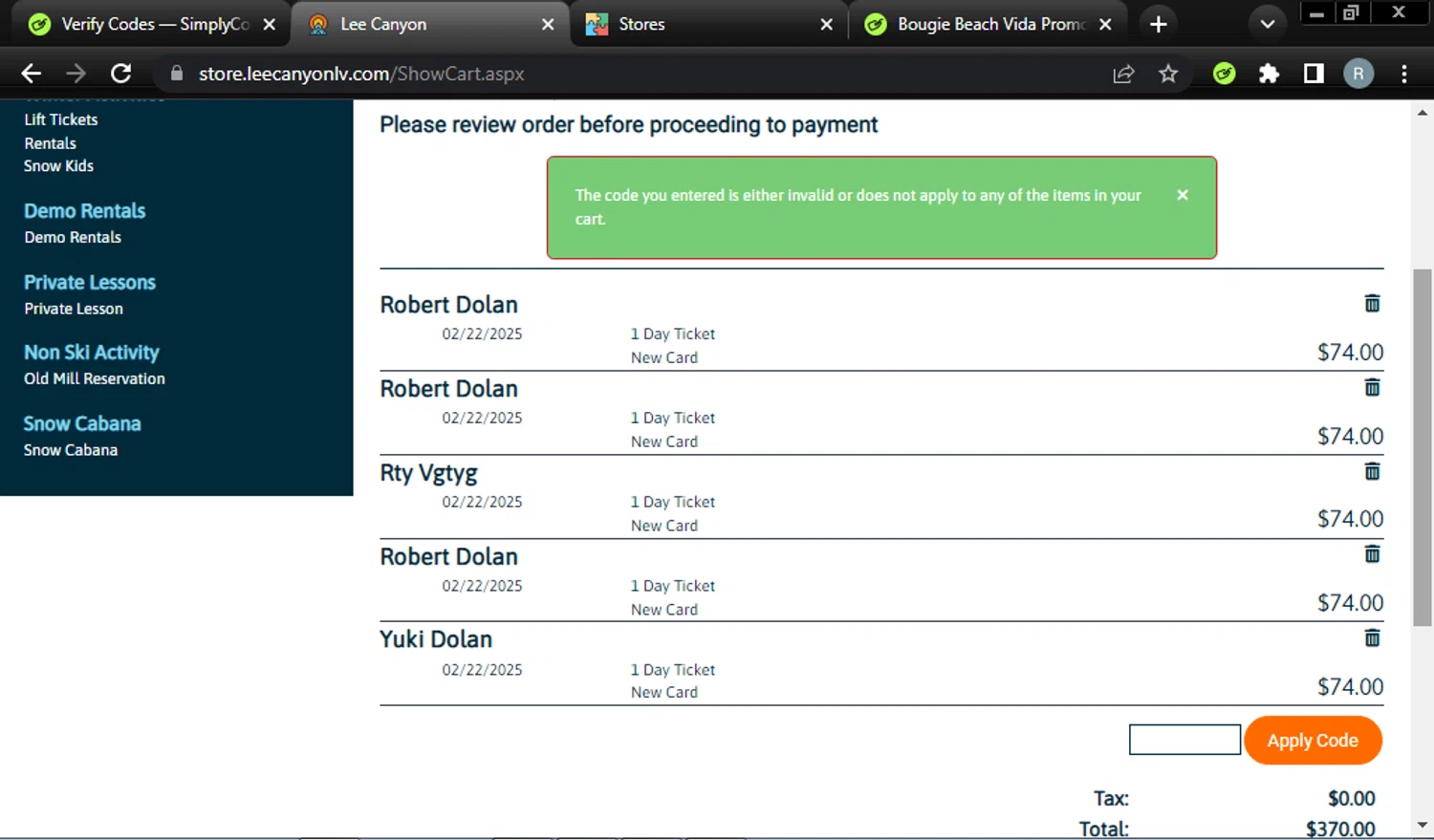Delete the first Robert Dolan ticket
This screenshot has height=840, width=1434.
pos(1372,303)
